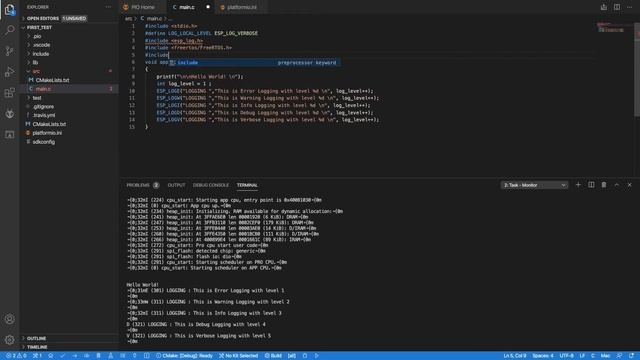The image size is (640, 360).
Task: Split the editor to the right
Action: [x=617, y=7]
